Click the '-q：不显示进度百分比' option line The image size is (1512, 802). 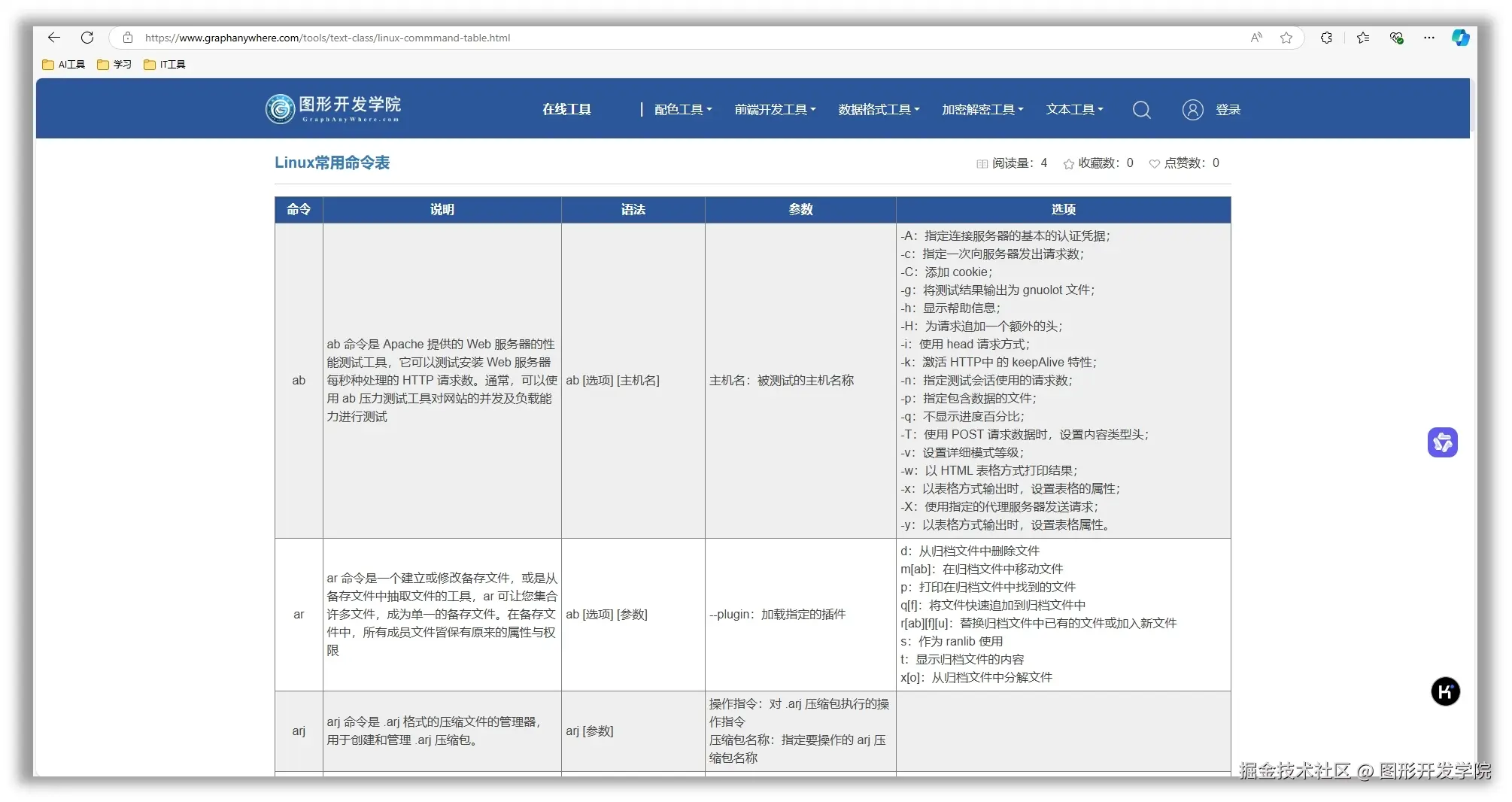[x=962, y=417]
